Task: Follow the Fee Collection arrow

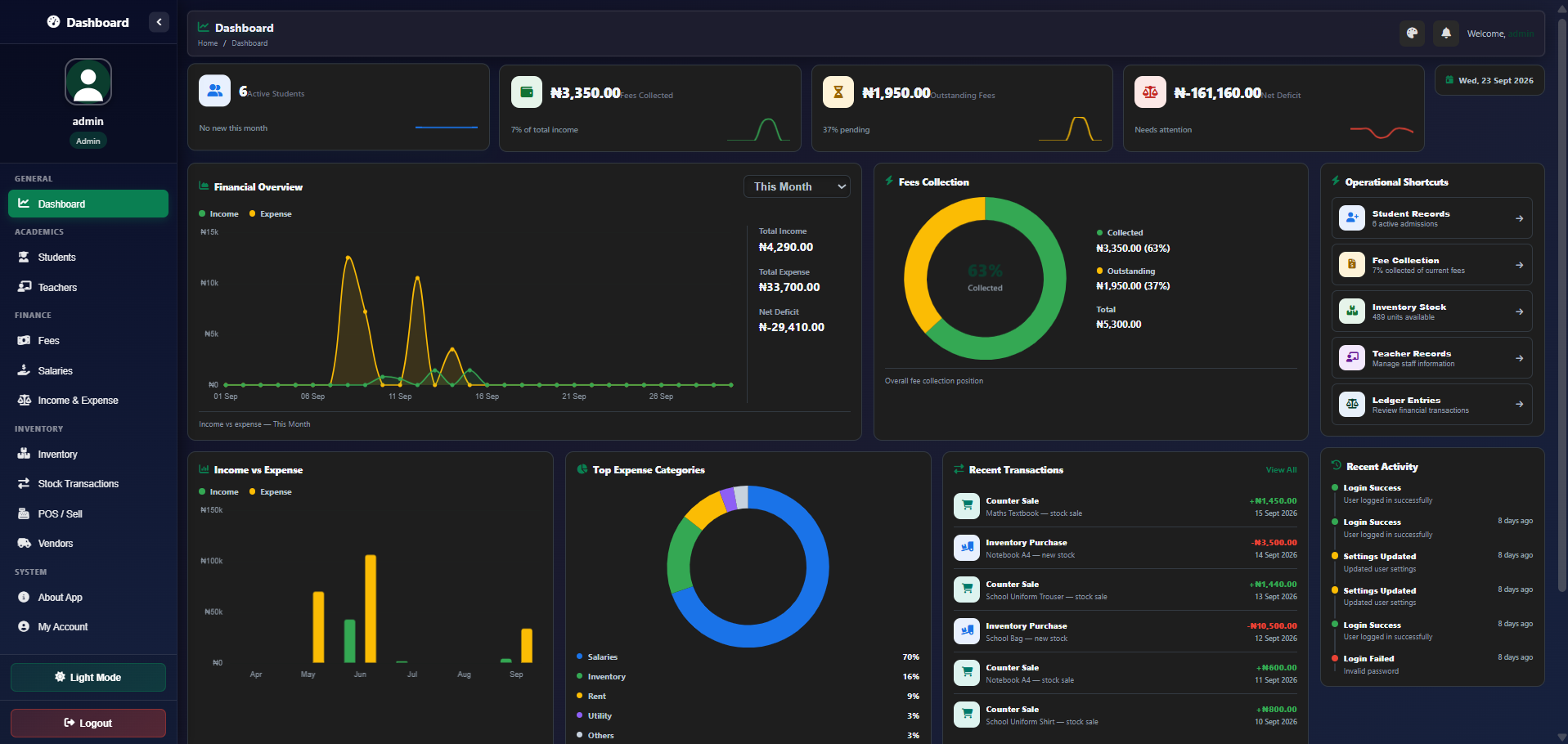Action: pyautogui.click(x=1519, y=265)
